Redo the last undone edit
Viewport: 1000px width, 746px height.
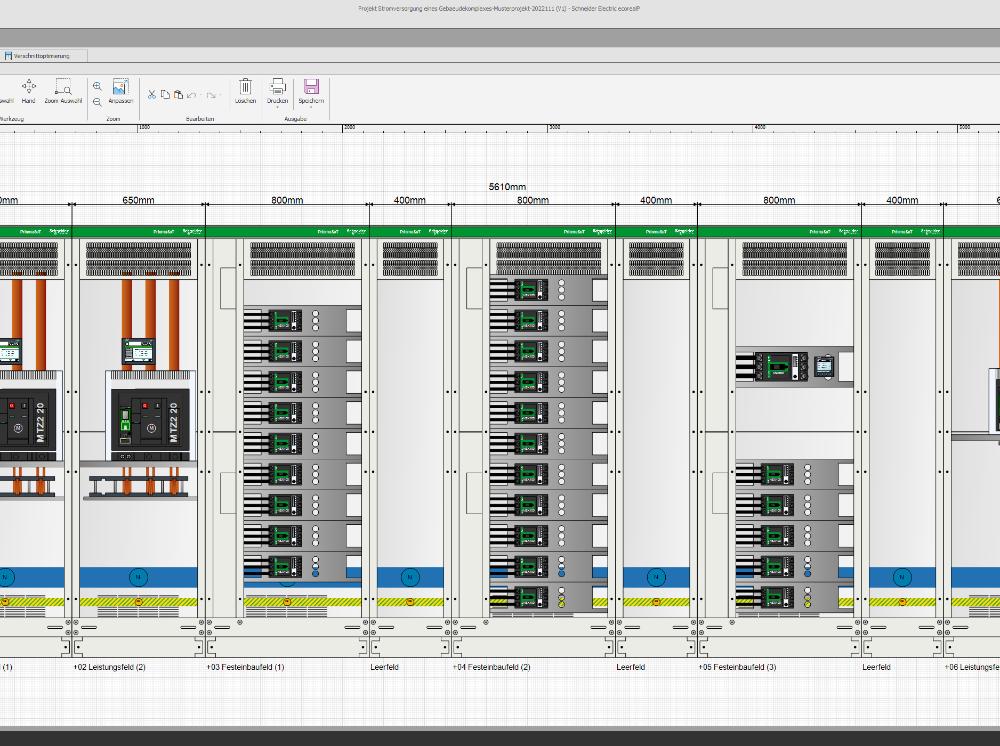[211, 95]
